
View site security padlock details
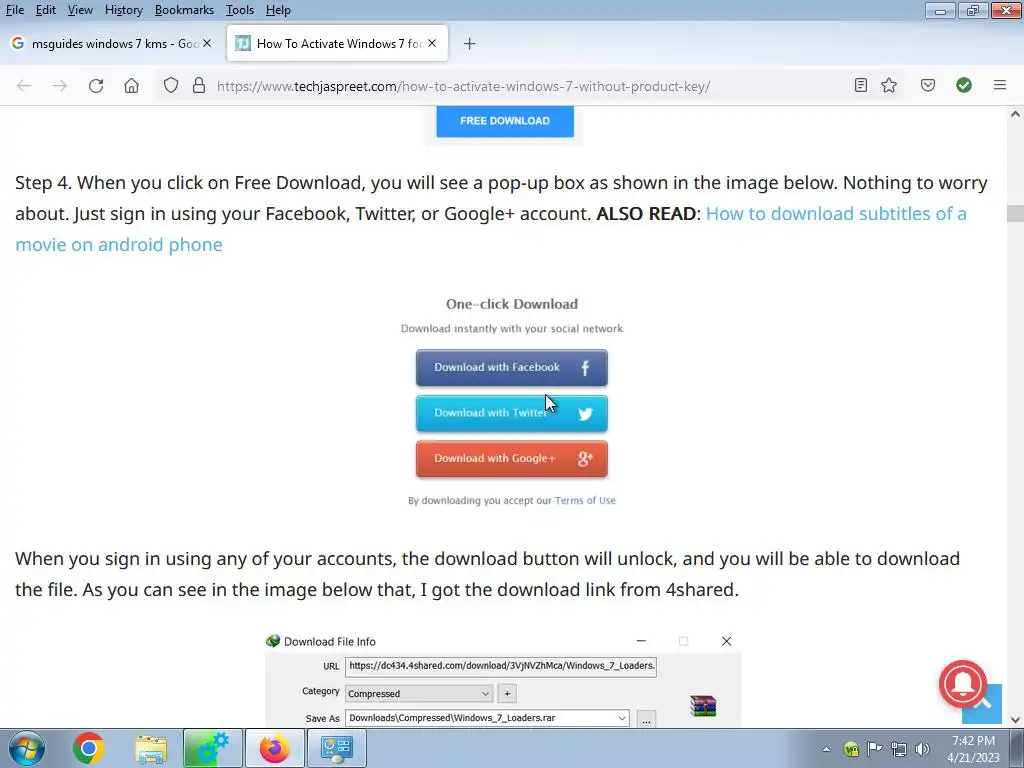[199, 86]
